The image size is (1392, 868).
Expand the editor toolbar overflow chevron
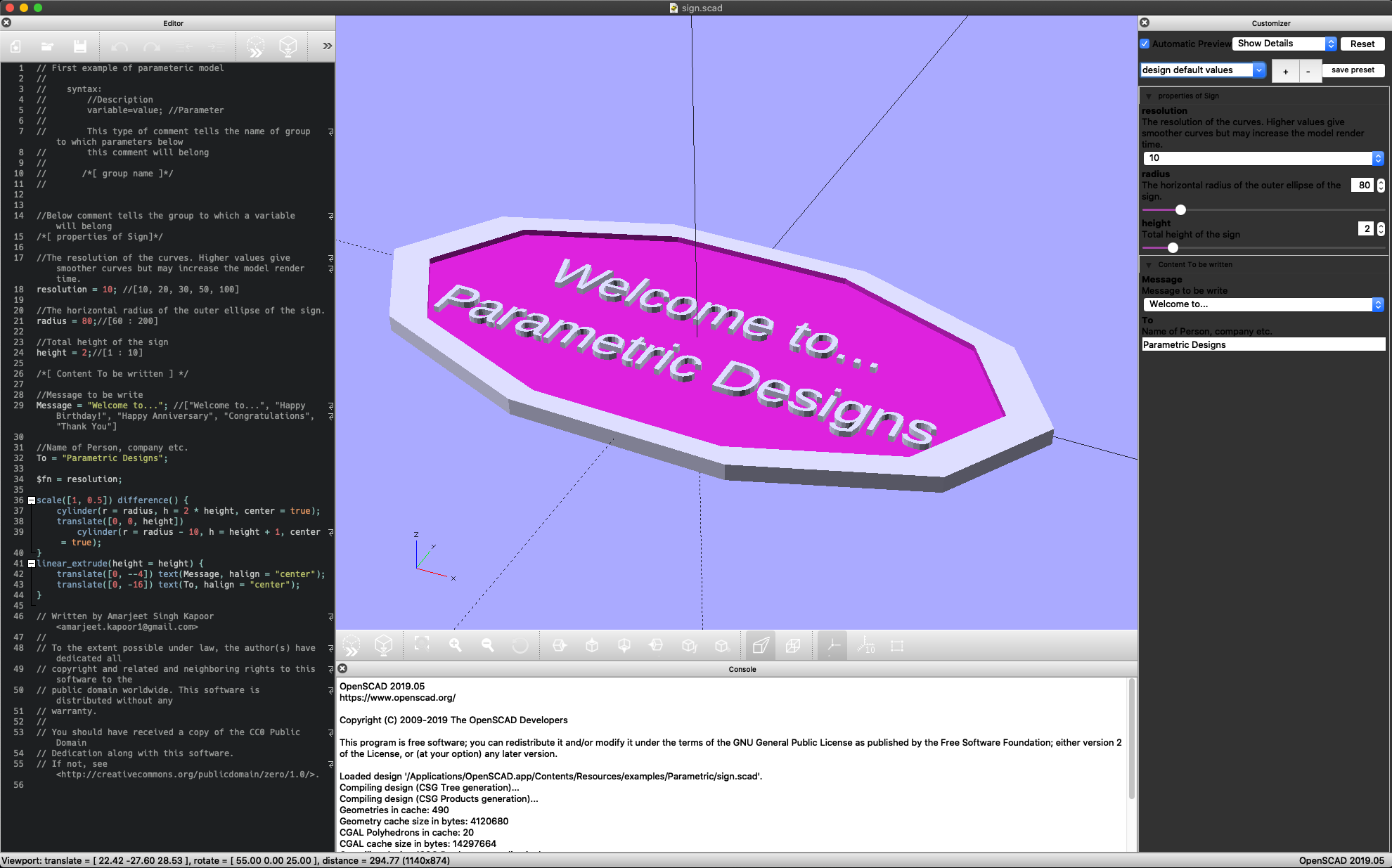coord(326,46)
